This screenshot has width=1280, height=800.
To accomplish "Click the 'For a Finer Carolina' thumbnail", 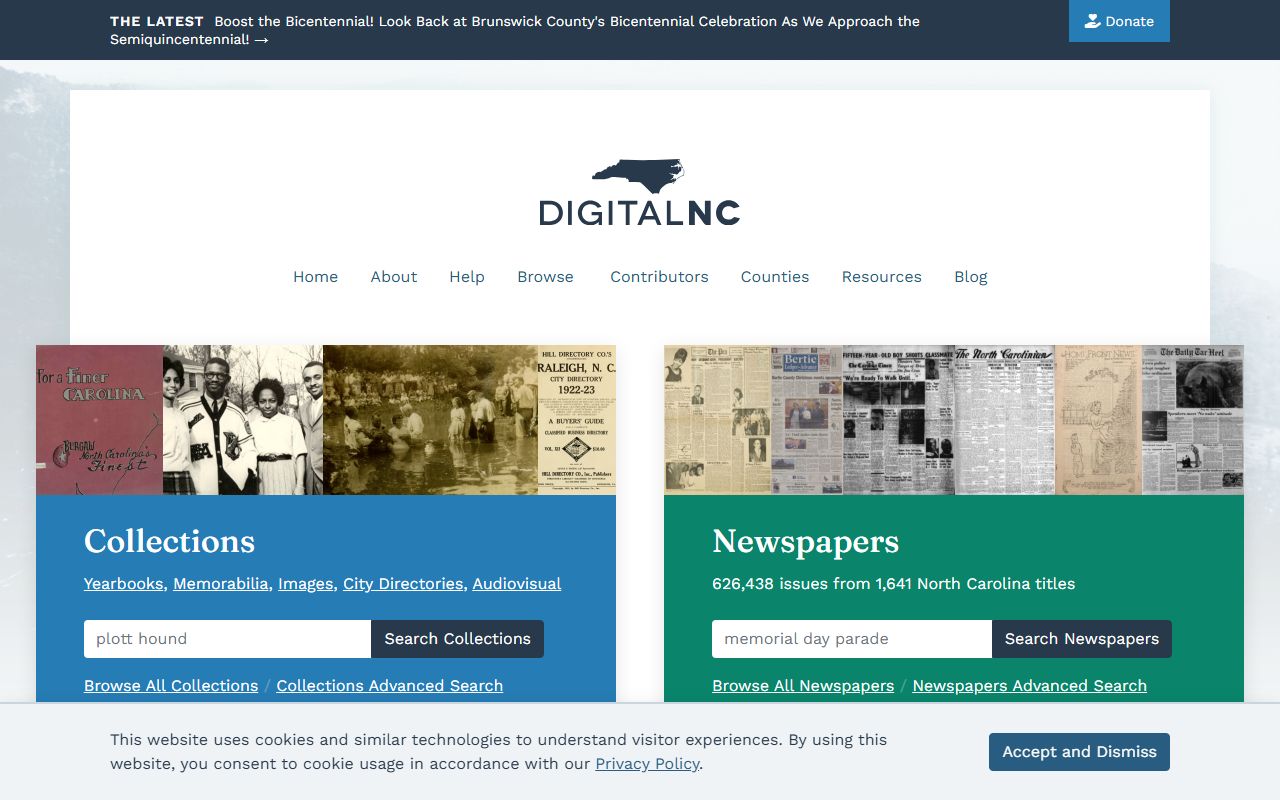I will (99, 420).
